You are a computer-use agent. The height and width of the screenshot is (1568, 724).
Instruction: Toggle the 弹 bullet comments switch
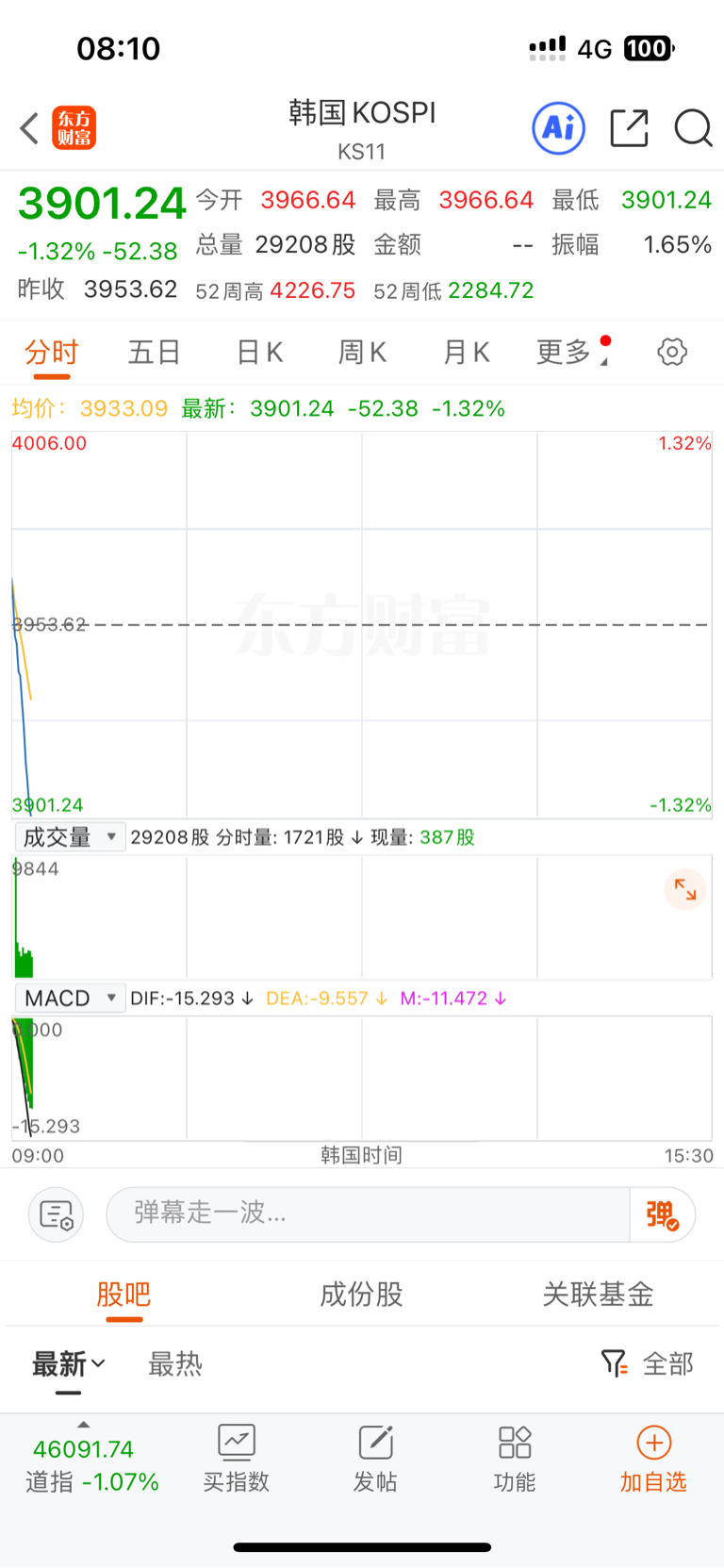663,1214
